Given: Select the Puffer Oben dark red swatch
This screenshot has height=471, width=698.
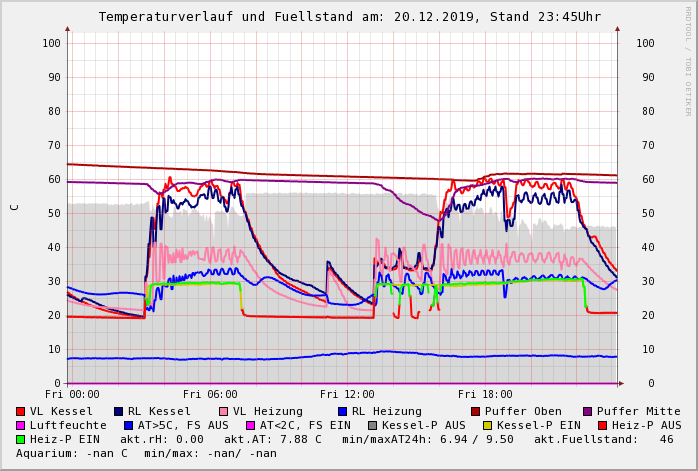Looking at the screenshot, I should (x=476, y=411).
